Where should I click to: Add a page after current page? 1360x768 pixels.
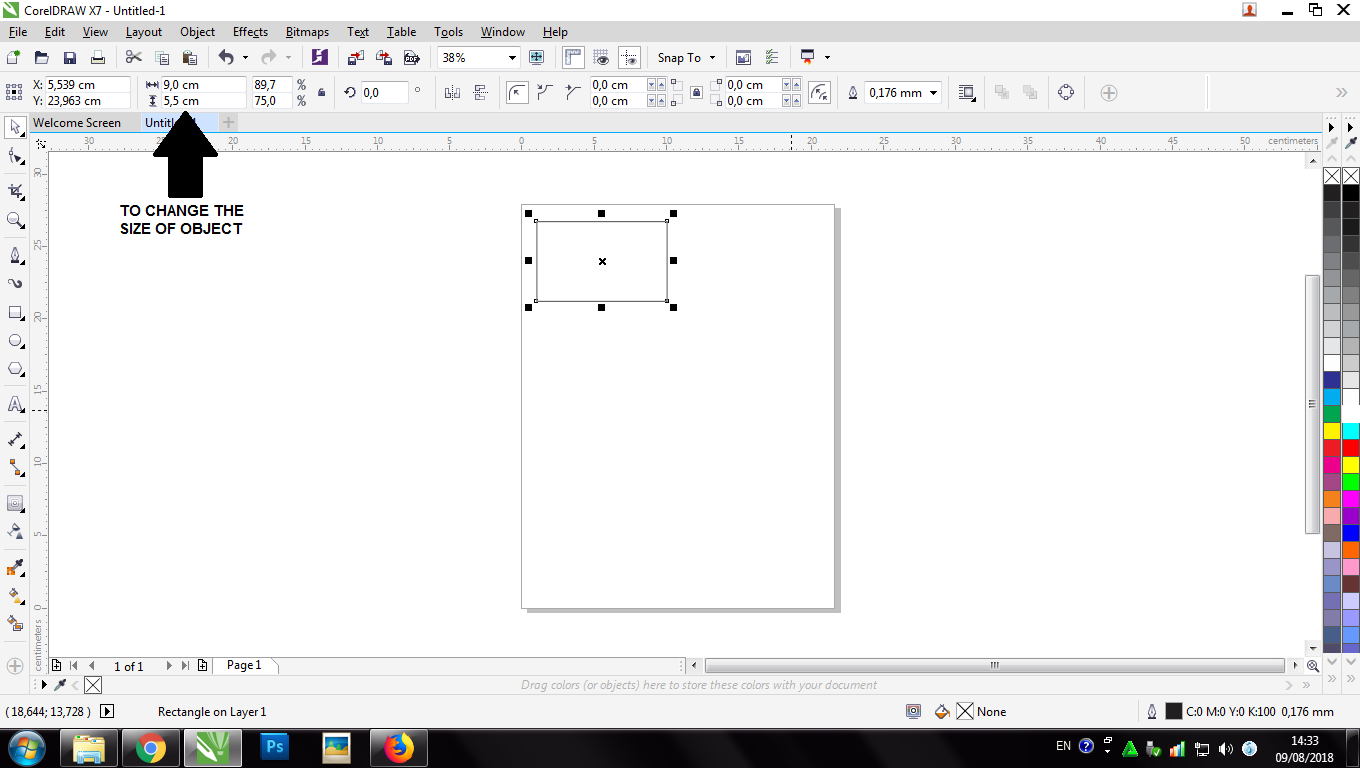tap(203, 666)
